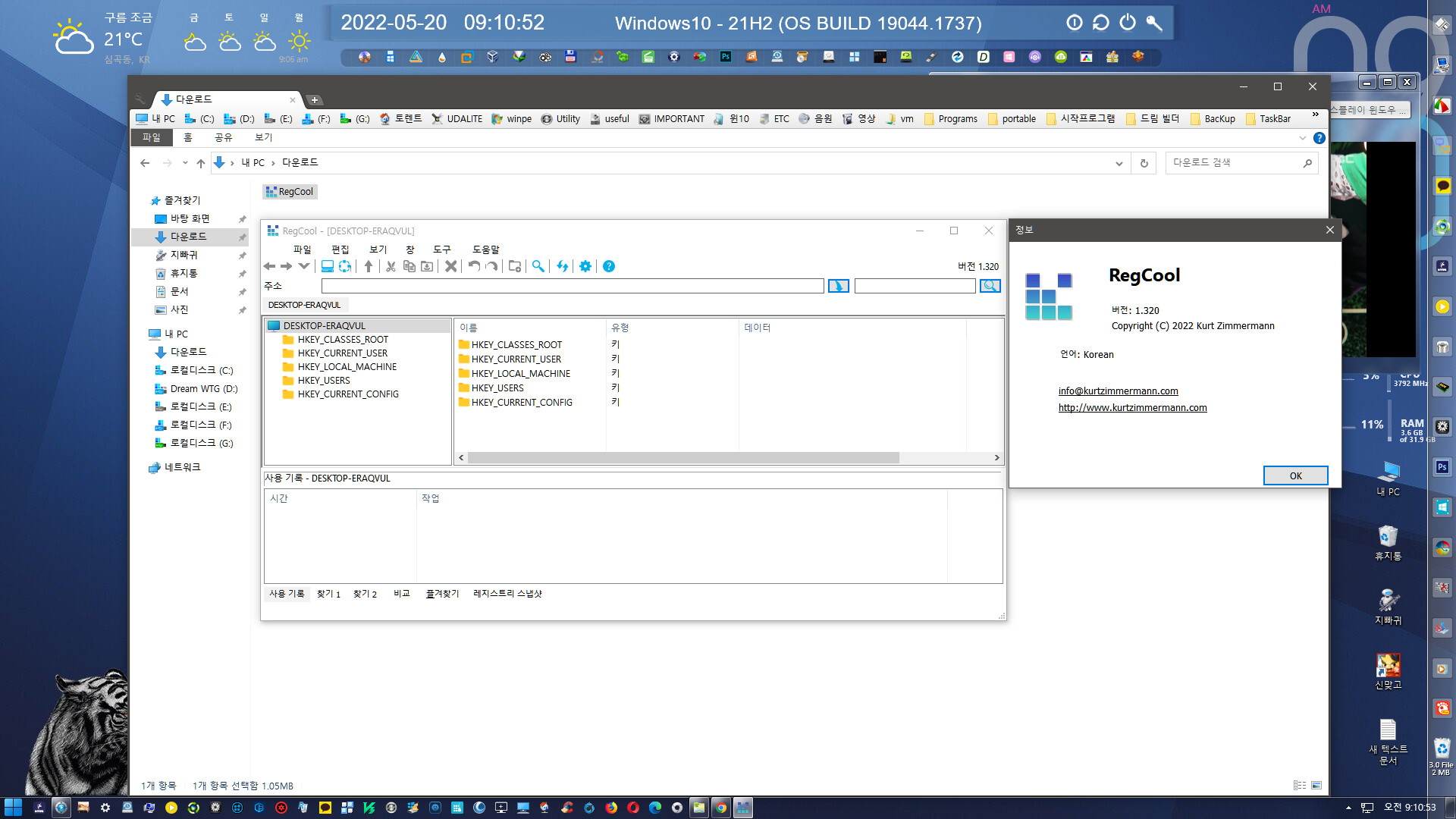Go up one level with the up arrow
Screen dimensions: 1456x819
click(x=369, y=266)
